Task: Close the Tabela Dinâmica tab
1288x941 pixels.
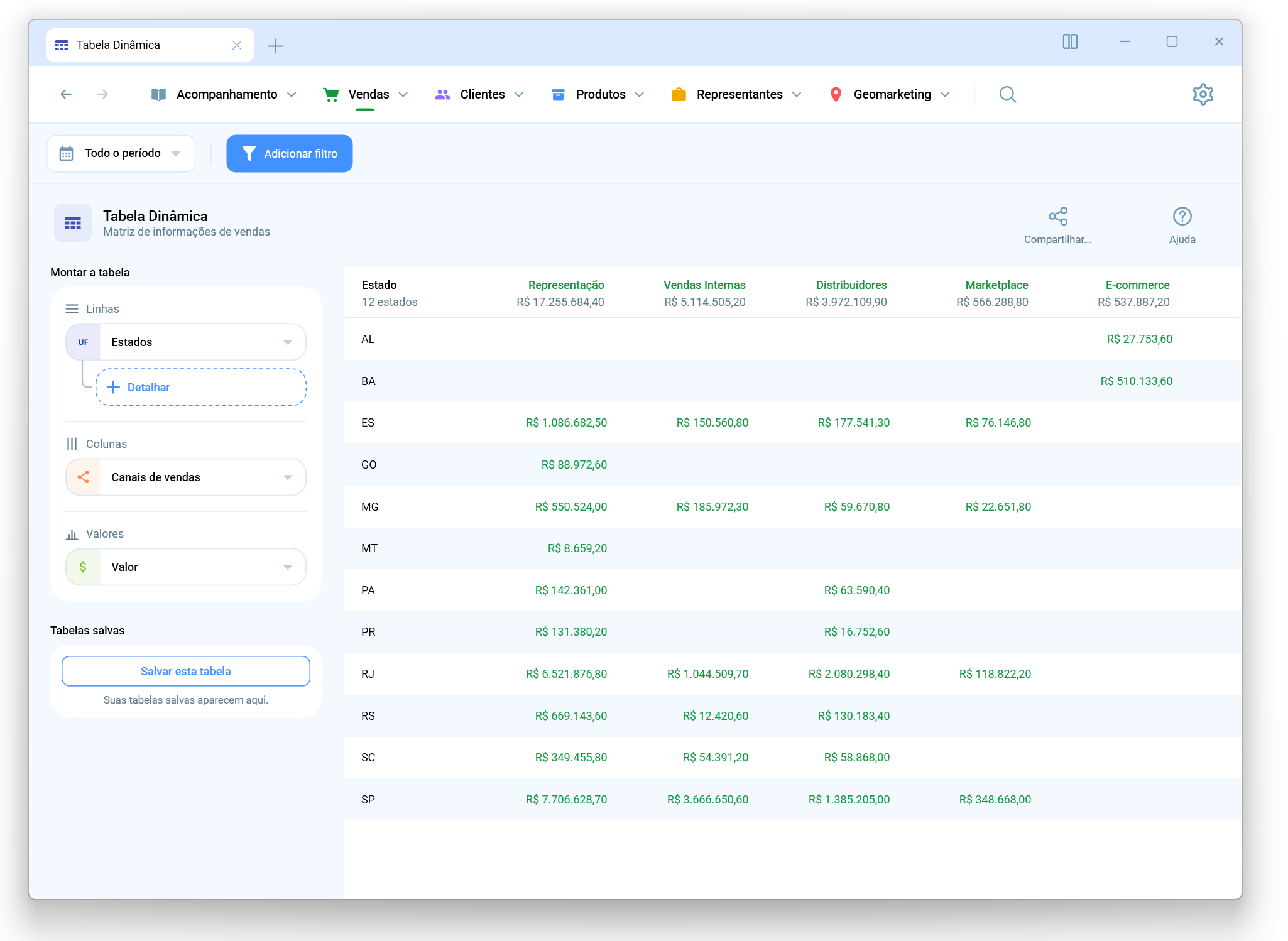Action: pos(237,45)
